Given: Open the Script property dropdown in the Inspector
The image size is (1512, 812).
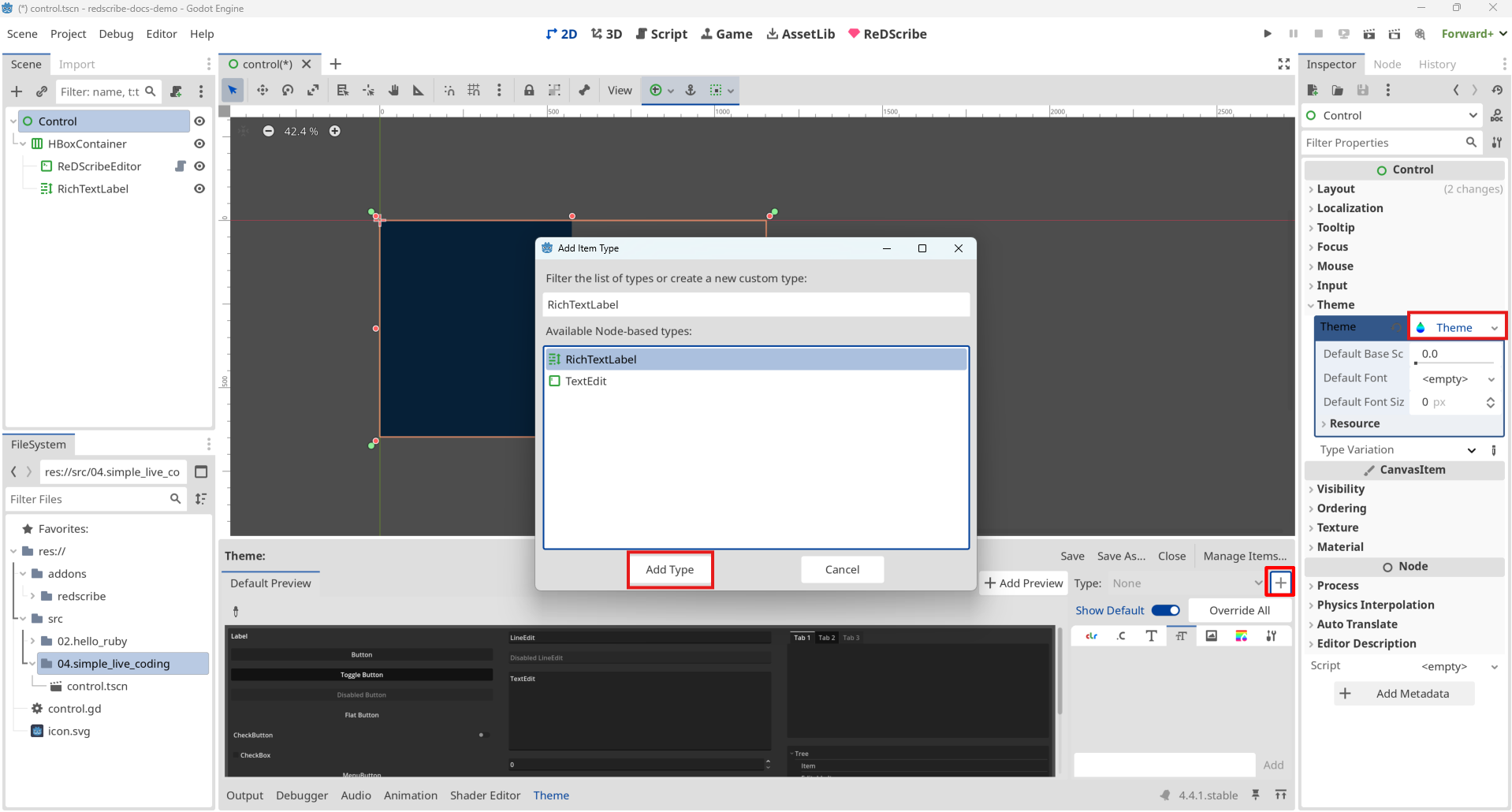Looking at the screenshot, I should [1458, 667].
